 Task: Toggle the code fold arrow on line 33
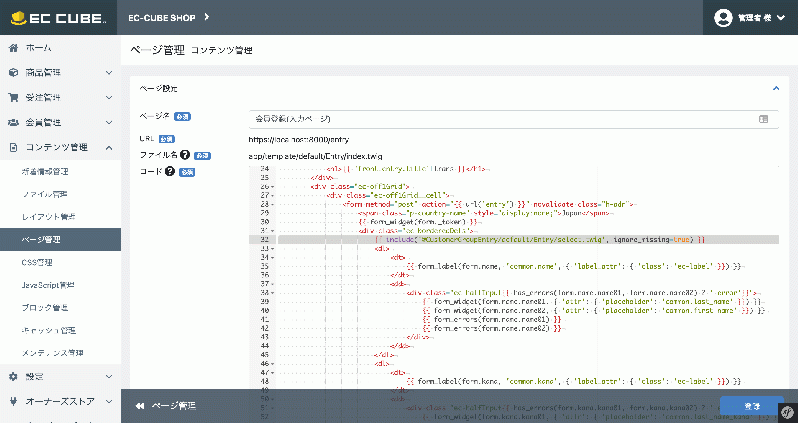[x=273, y=248]
